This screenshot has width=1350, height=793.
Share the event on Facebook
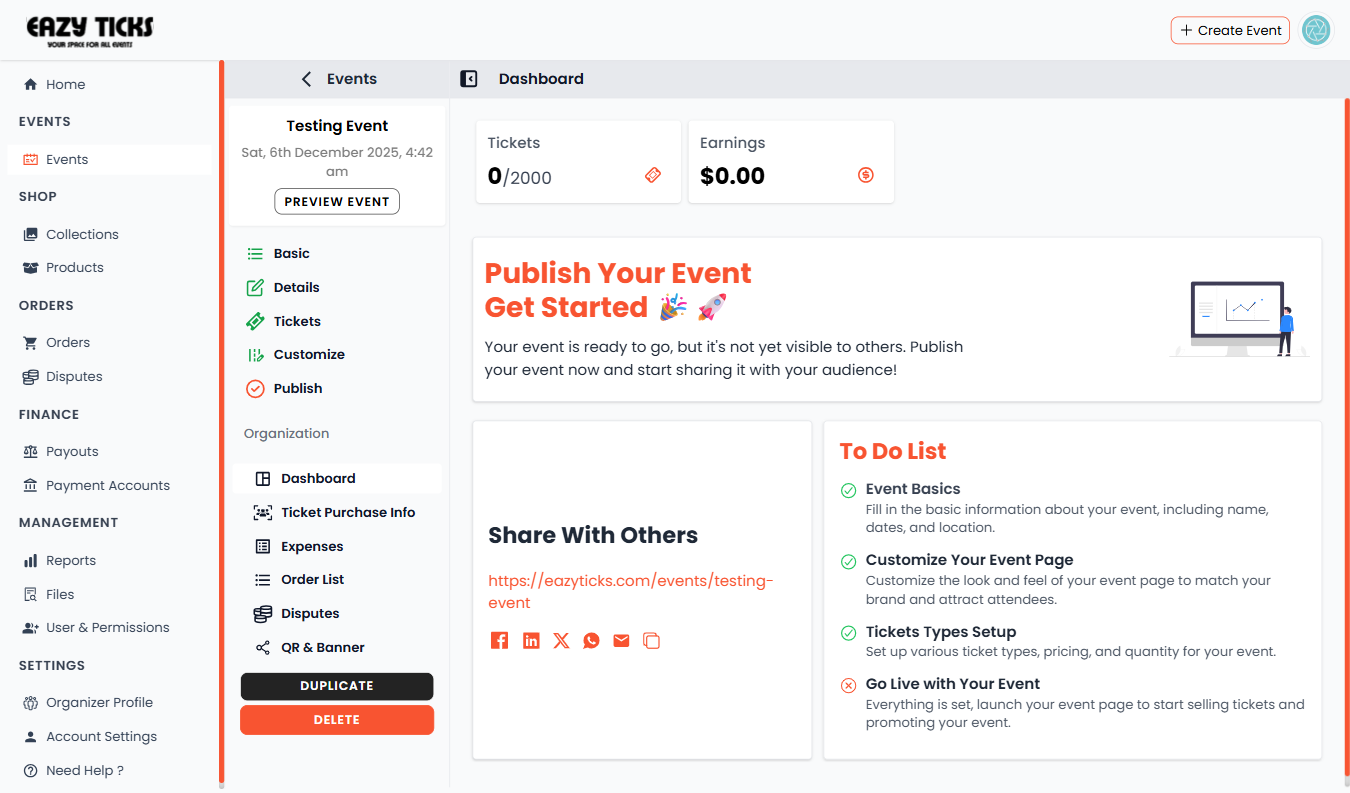(499, 640)
